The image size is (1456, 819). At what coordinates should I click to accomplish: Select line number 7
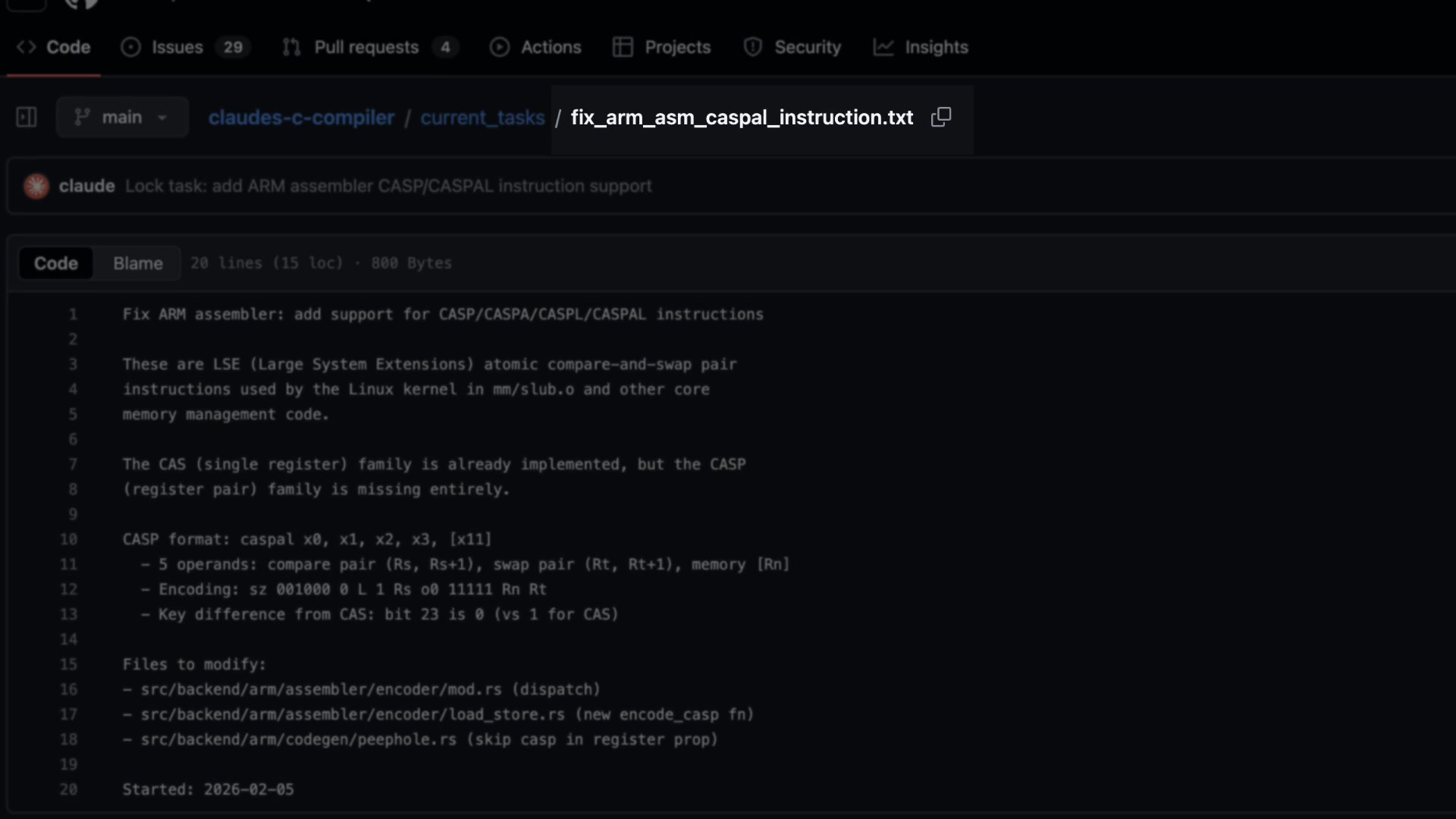73,464
